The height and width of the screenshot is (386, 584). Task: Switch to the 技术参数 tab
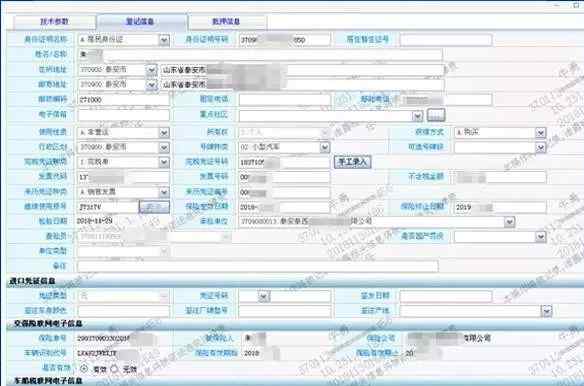[54, 22]
